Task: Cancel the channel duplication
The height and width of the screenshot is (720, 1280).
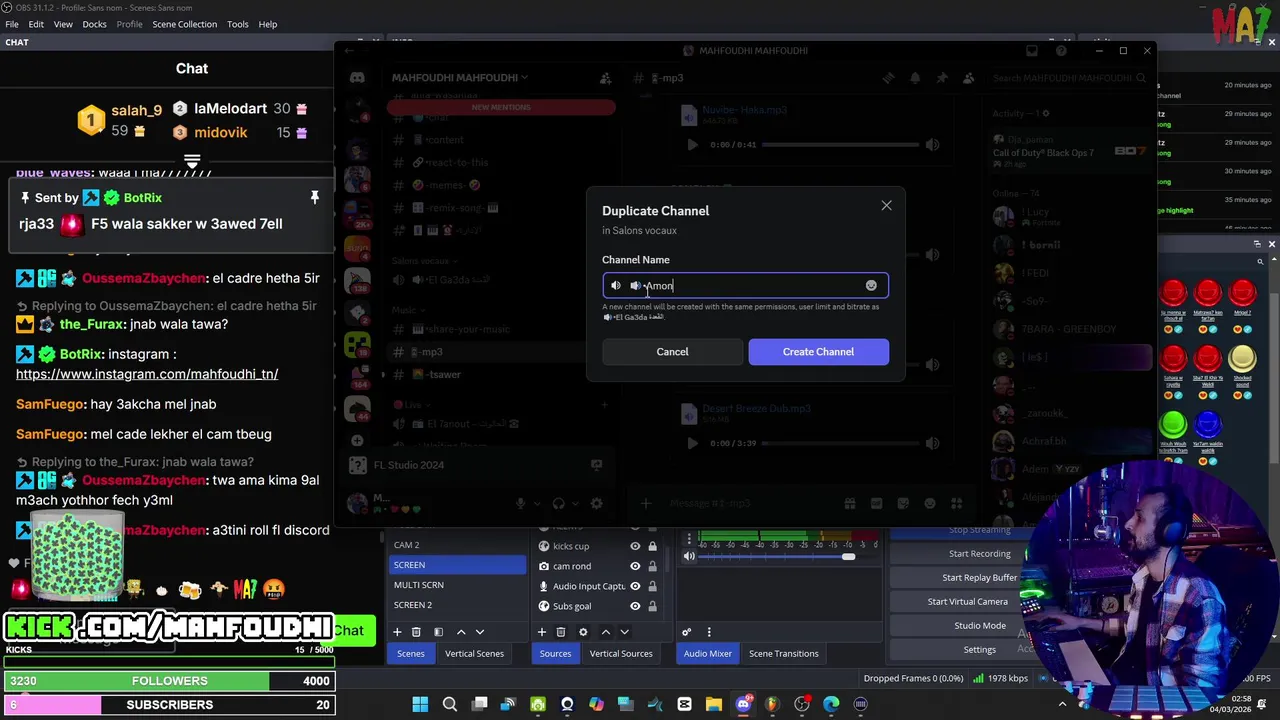Action: (672, 352)
